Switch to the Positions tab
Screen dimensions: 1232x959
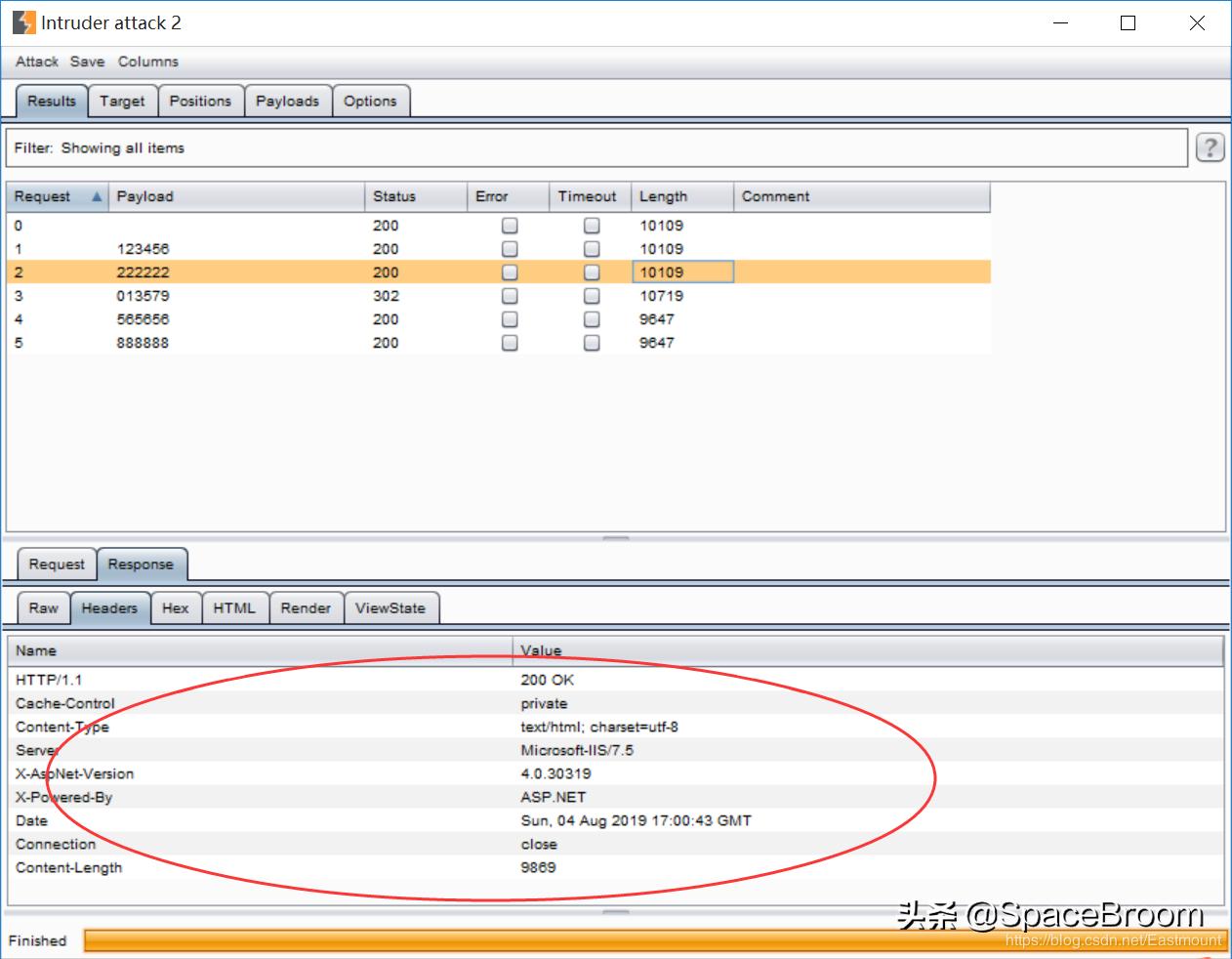point(200,101)
